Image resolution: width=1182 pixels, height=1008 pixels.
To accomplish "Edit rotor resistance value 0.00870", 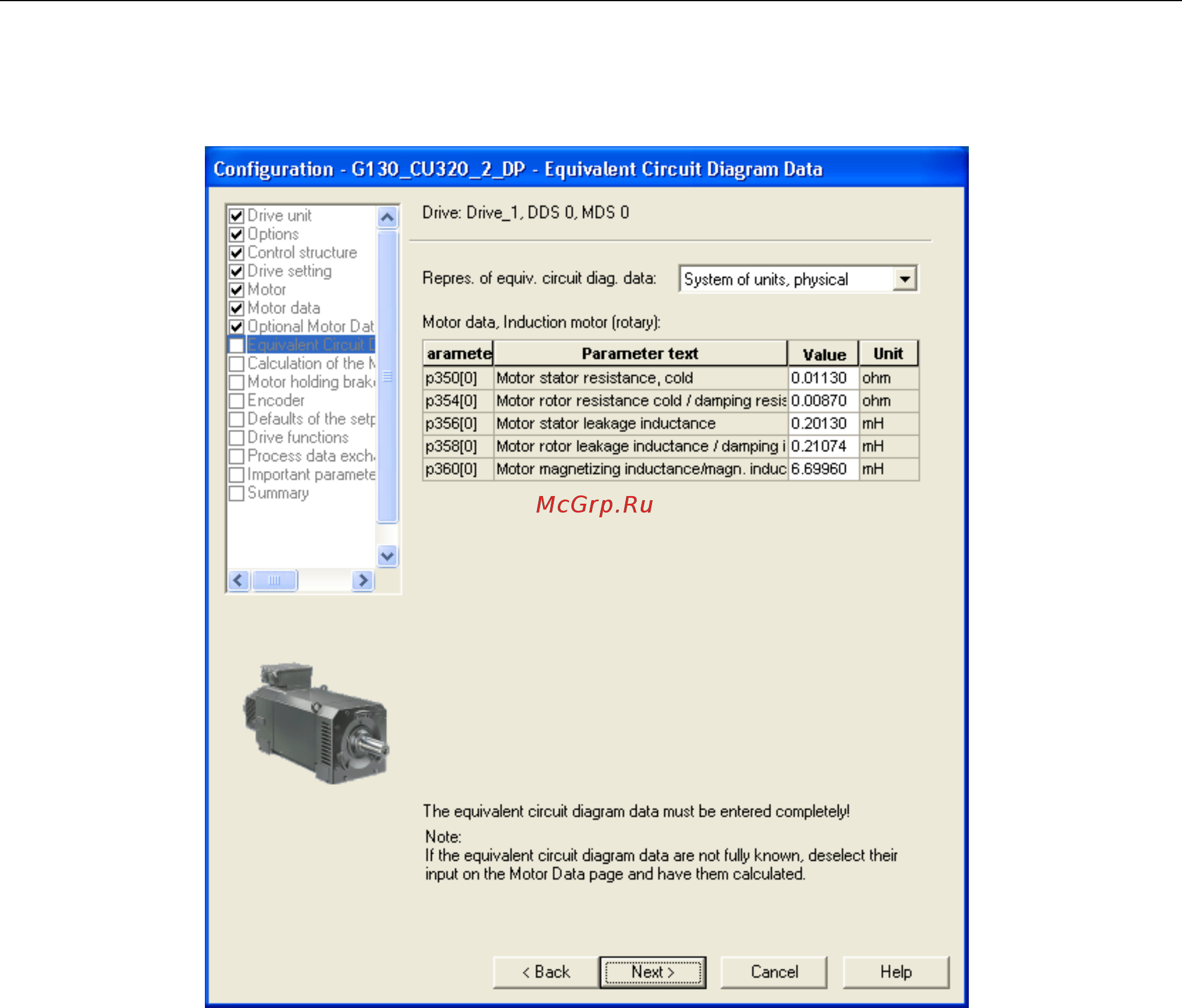I will [x=823, y=401].
